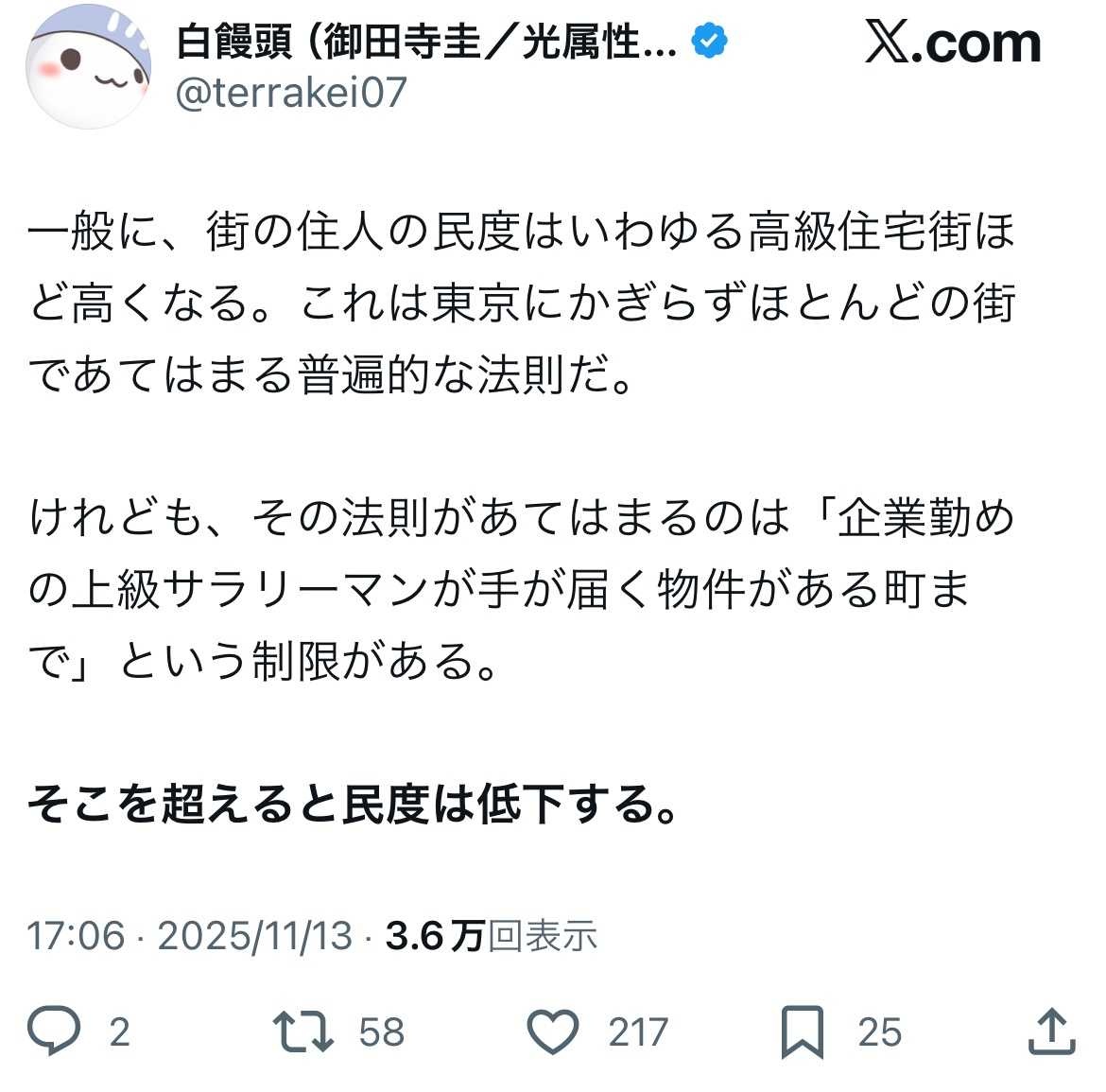Click the blue verified badge

pos(709,41)
